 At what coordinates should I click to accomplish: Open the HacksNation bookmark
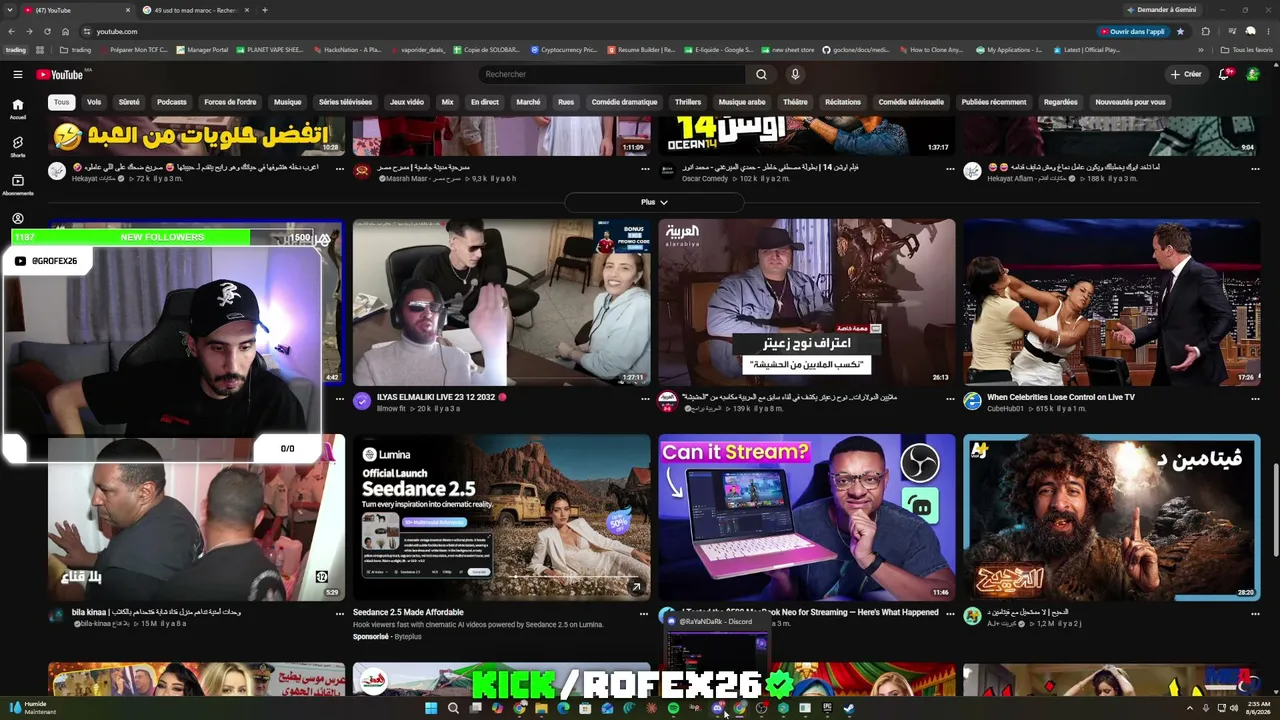coord(347,50)
